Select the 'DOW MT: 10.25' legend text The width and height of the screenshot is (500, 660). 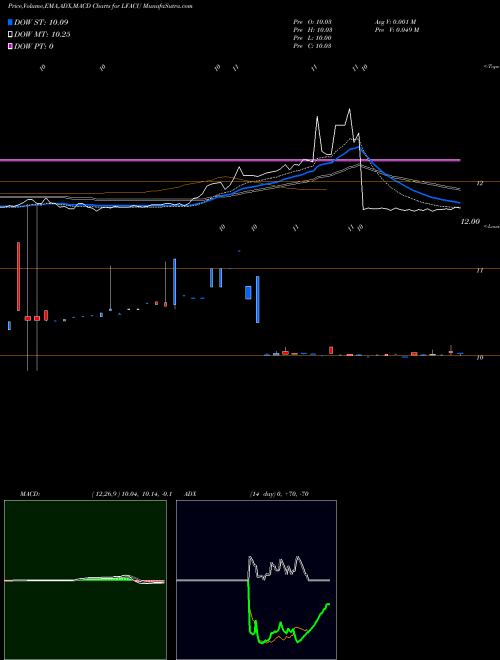pyautogui.click(x=42, y=35)
